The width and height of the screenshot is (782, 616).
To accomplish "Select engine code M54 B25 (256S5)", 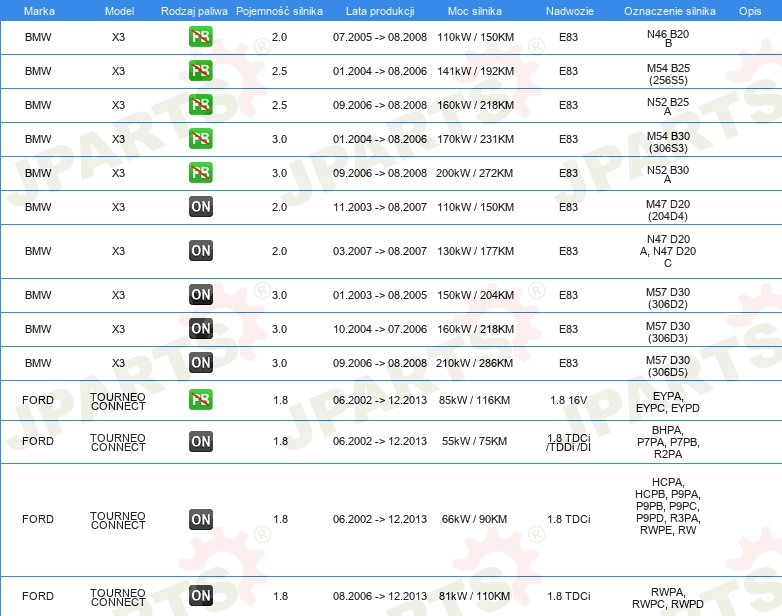I will coord(668,74).
